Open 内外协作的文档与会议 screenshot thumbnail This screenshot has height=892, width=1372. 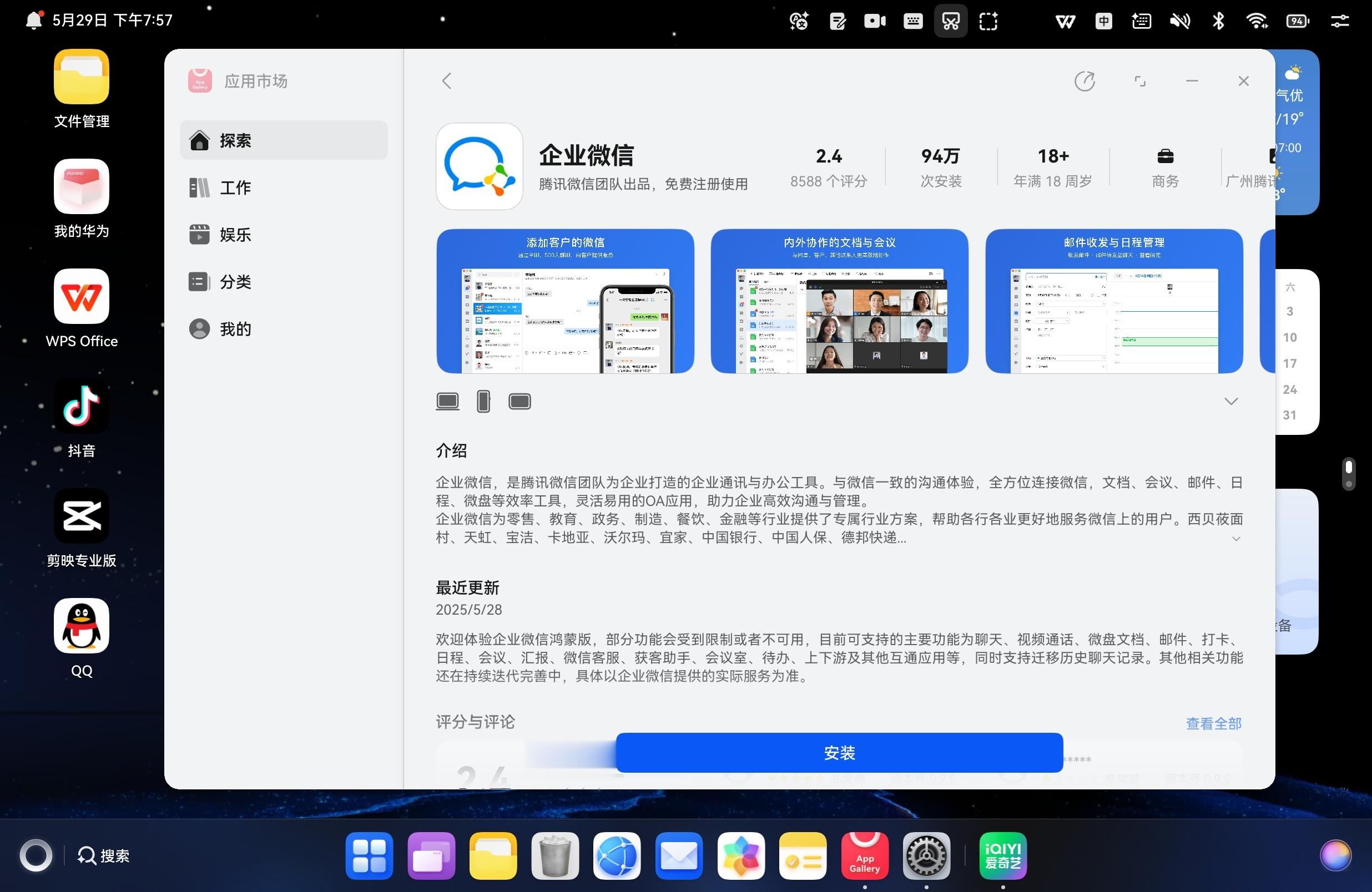pos(839,301)
